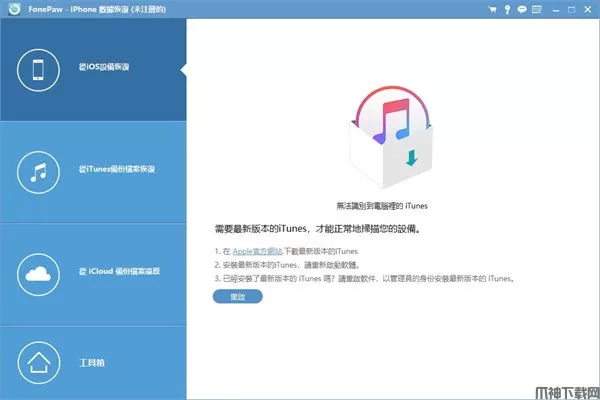Click the FonePaw logo in title bar
Viewport: 600px width, 400px height.
click(x=15, y=9)
